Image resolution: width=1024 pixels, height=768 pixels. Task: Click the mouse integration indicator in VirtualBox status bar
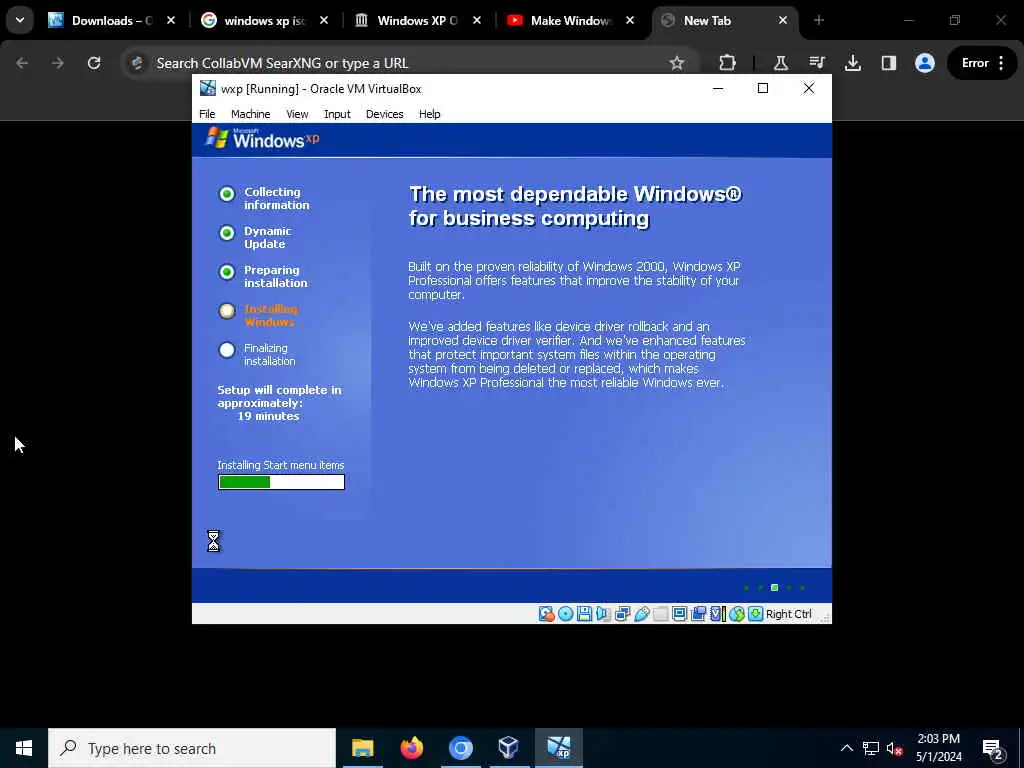[x=737, y=614]
